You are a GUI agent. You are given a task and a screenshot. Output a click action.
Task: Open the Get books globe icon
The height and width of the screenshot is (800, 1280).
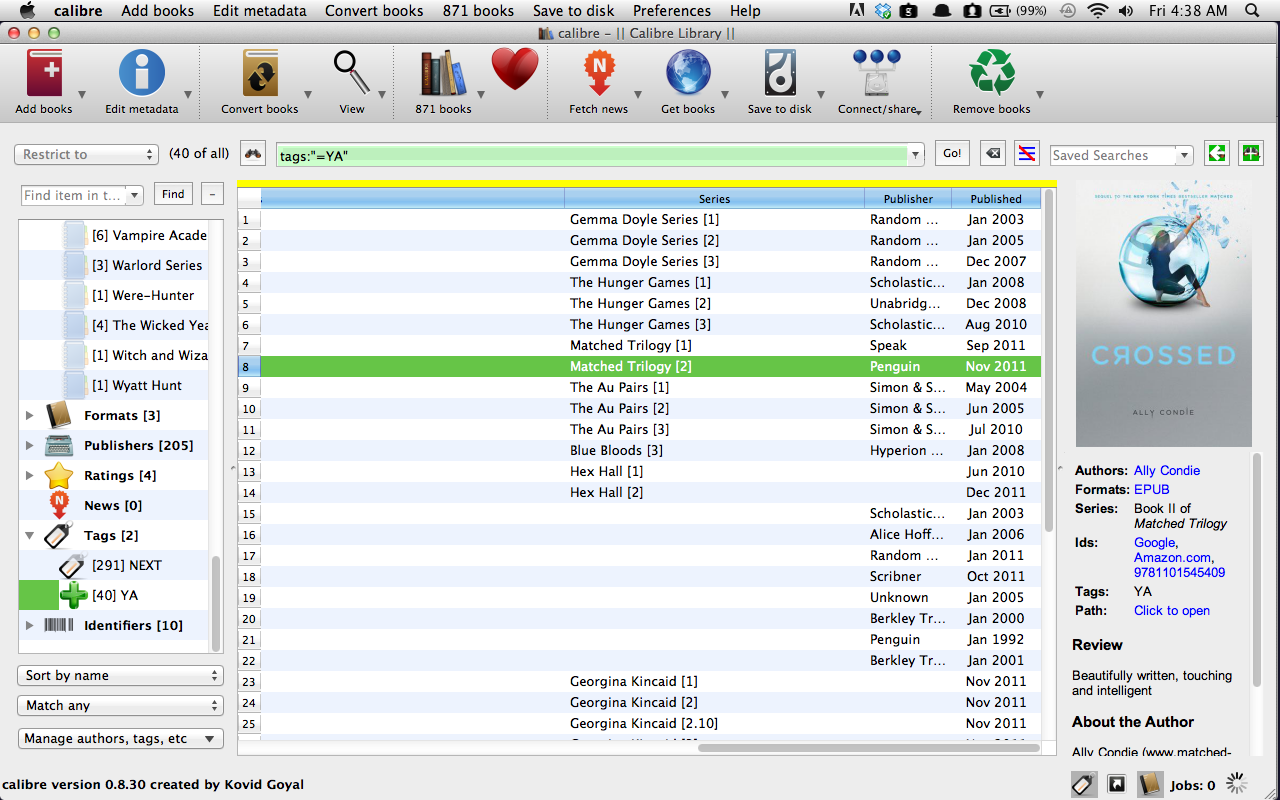688,74
